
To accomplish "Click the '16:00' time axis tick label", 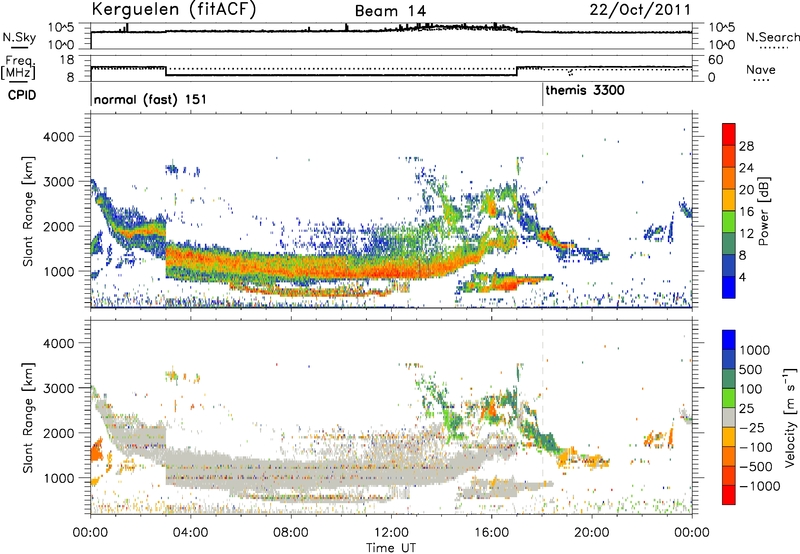I will click(491, 533).
